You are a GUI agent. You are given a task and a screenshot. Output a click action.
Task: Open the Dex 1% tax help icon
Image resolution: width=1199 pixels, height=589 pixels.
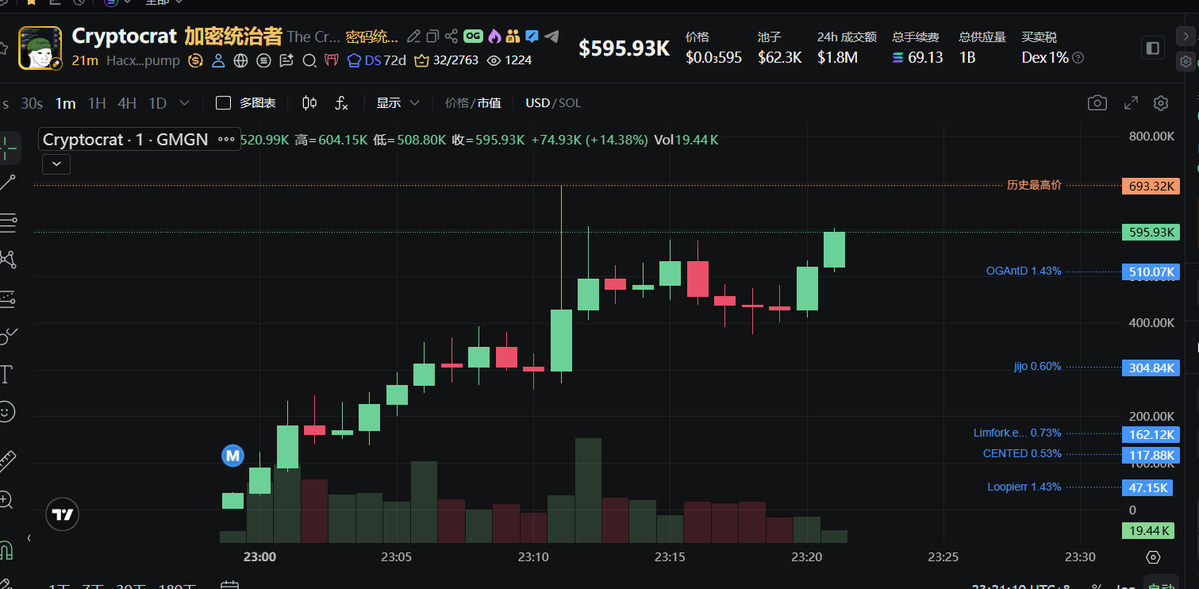pos(1078,57)
